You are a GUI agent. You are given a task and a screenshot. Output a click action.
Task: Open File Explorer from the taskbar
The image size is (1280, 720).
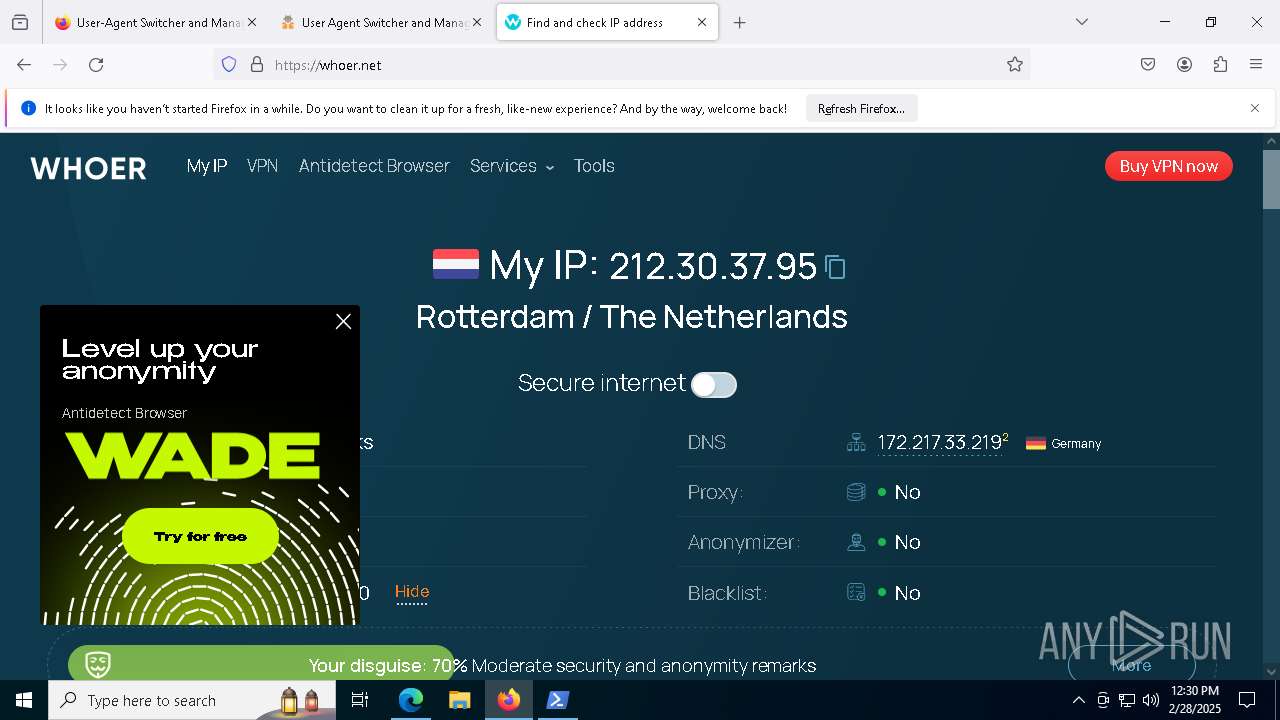pyautogui.click(x=459, y=700)
